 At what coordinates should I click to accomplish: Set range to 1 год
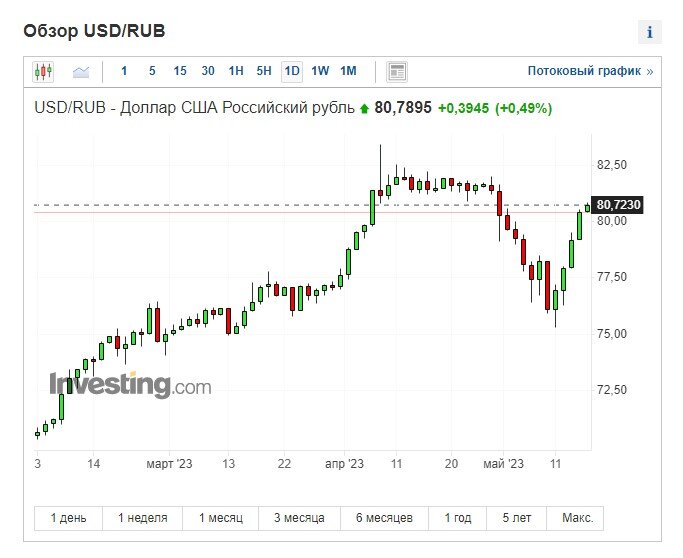pyautogui.click(x=457, y=518)
